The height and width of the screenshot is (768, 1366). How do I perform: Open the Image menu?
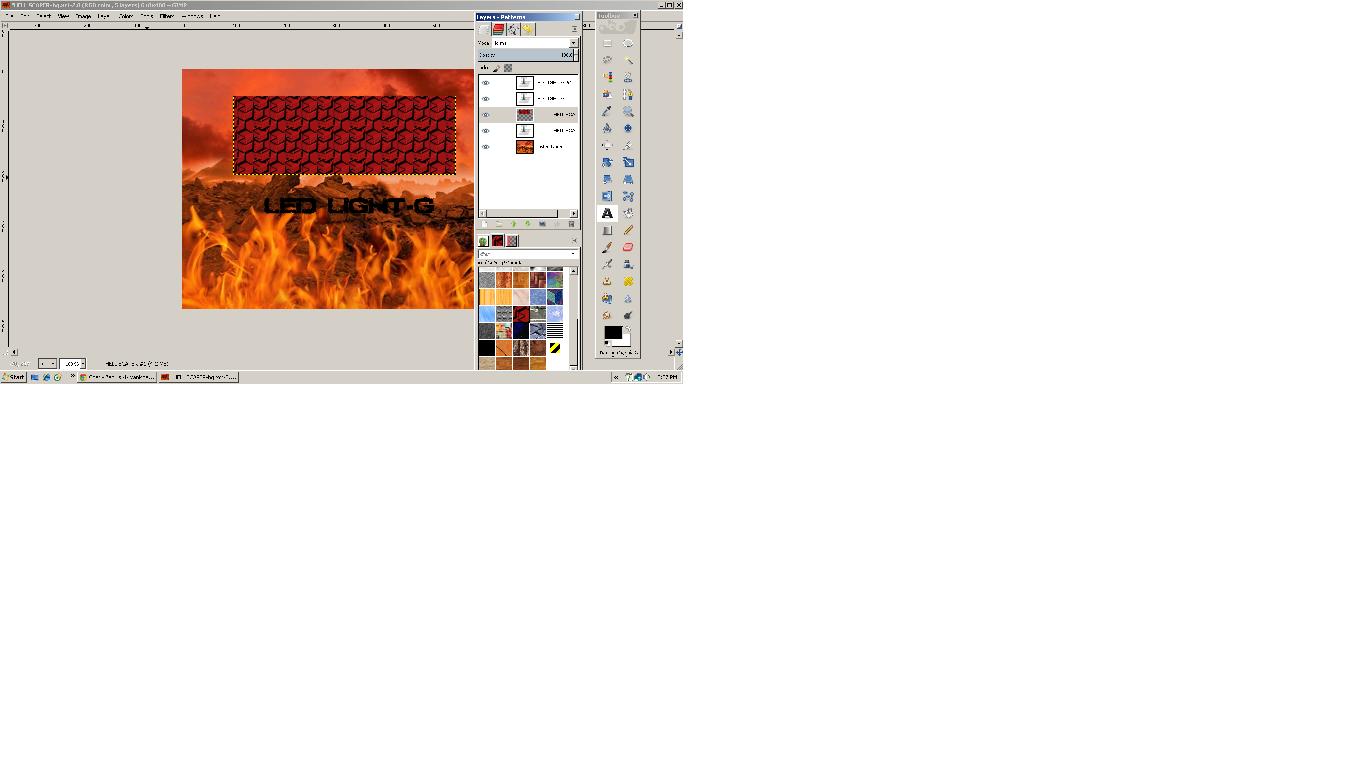[83, 16]
